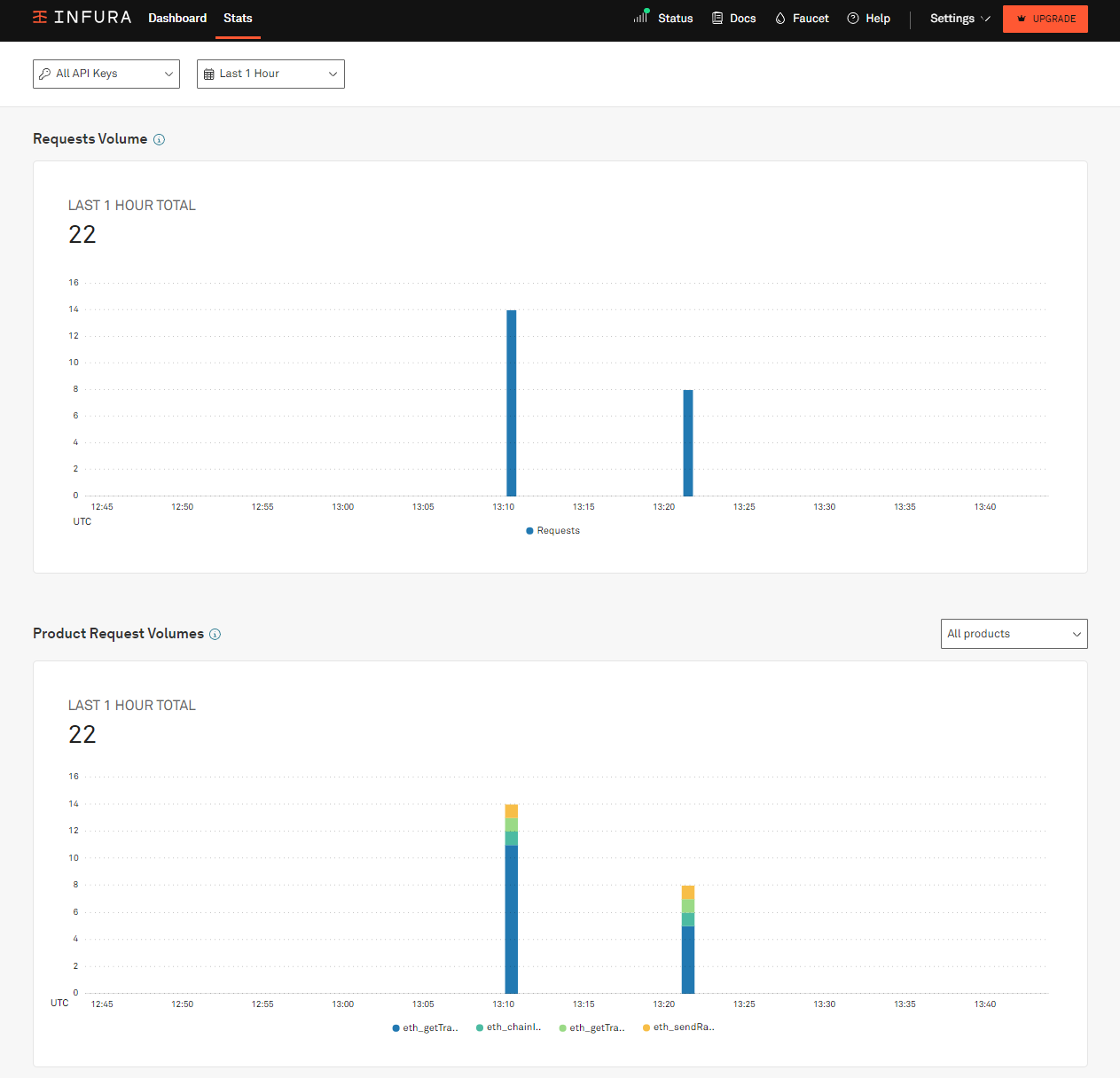Click the total 22 in the Requests Volume card
Viewport: 1120px width, 1078px height.
82,235
